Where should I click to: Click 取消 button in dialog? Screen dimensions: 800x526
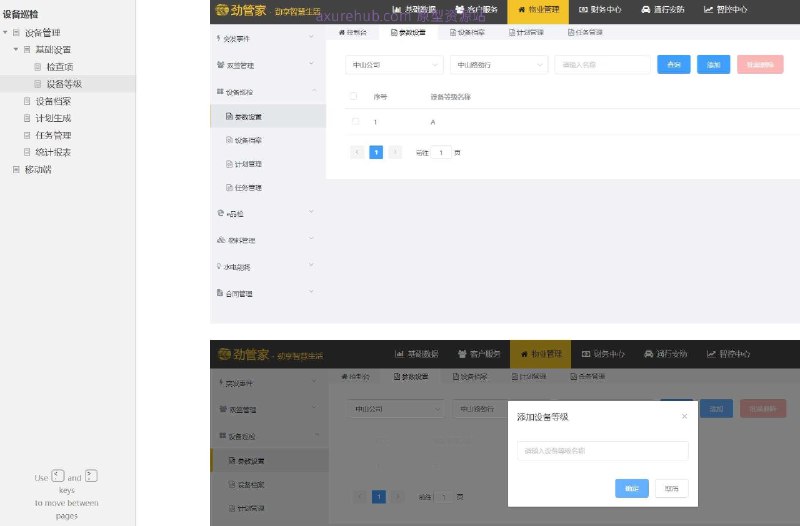[x=671, y=488]
